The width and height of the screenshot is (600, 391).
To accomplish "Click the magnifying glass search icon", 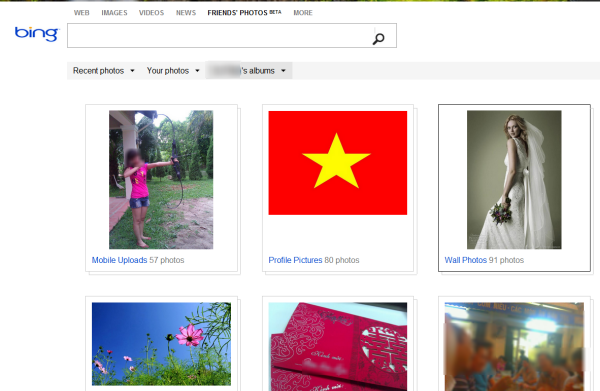I will 378,39.
